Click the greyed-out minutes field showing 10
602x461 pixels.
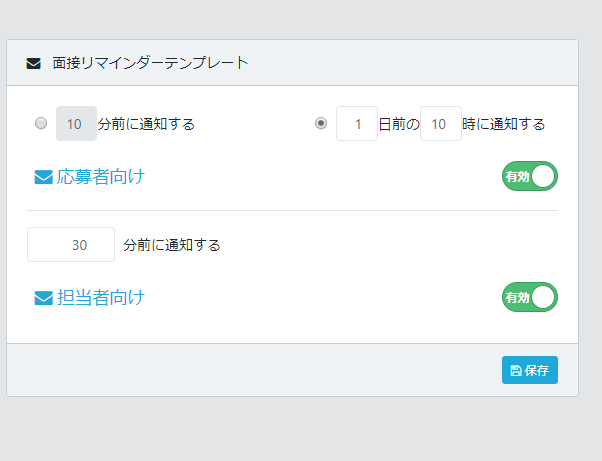pos(76,124)
